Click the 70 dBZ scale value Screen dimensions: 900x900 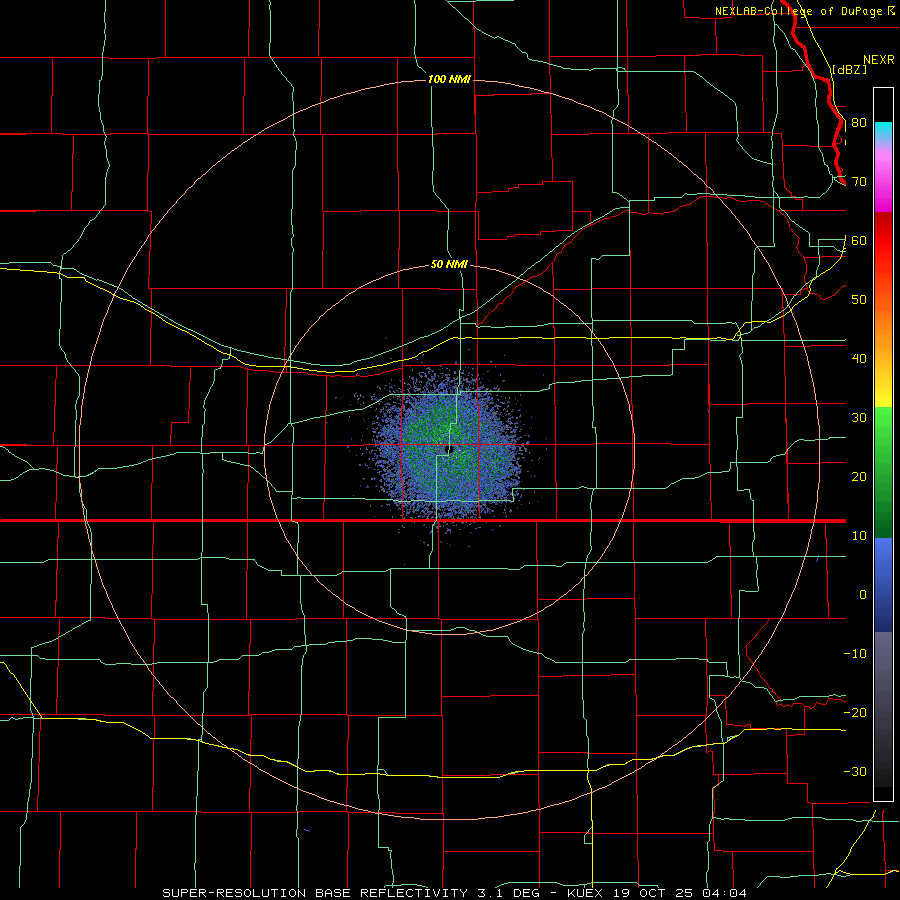click(x=859, y=182)
